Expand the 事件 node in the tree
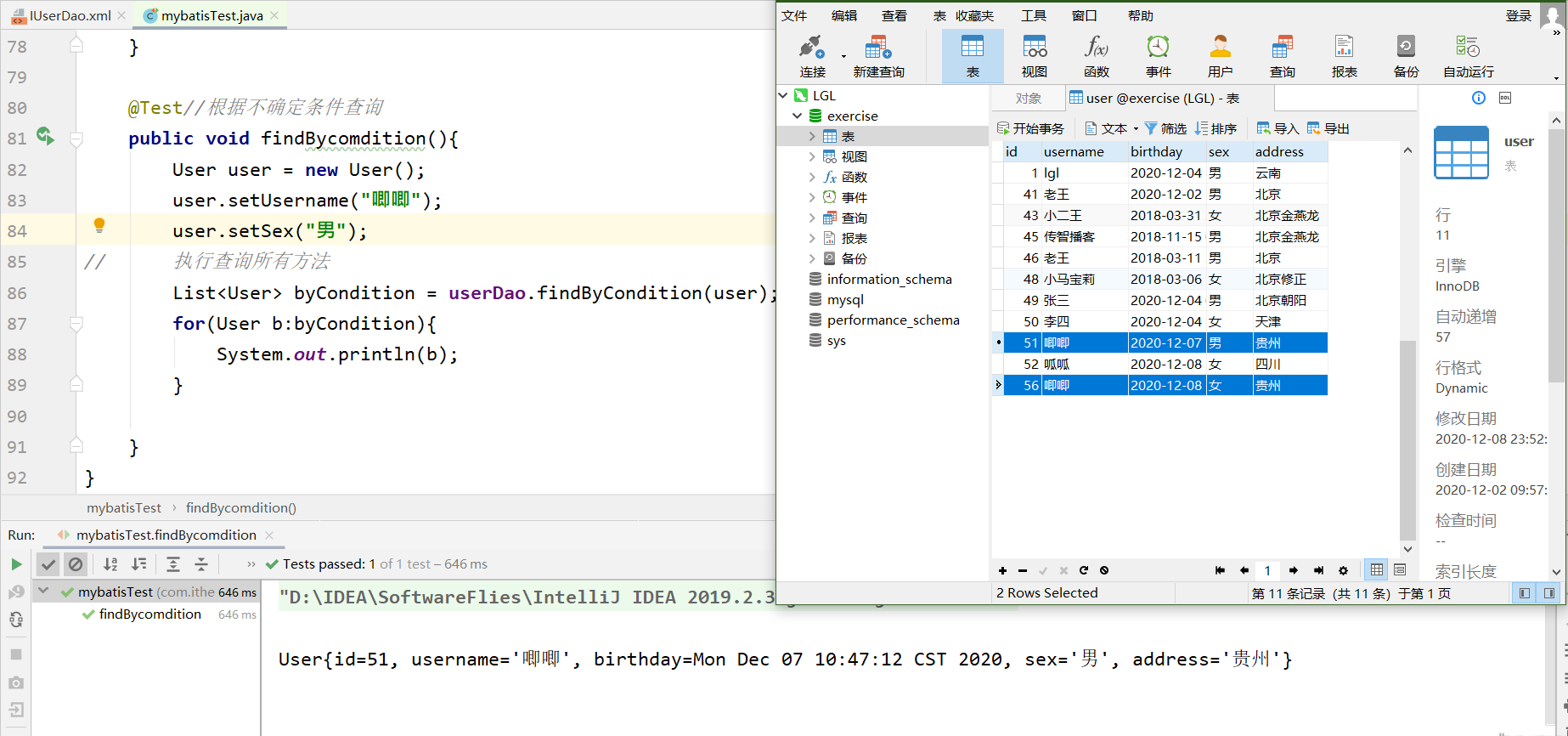 812,197
